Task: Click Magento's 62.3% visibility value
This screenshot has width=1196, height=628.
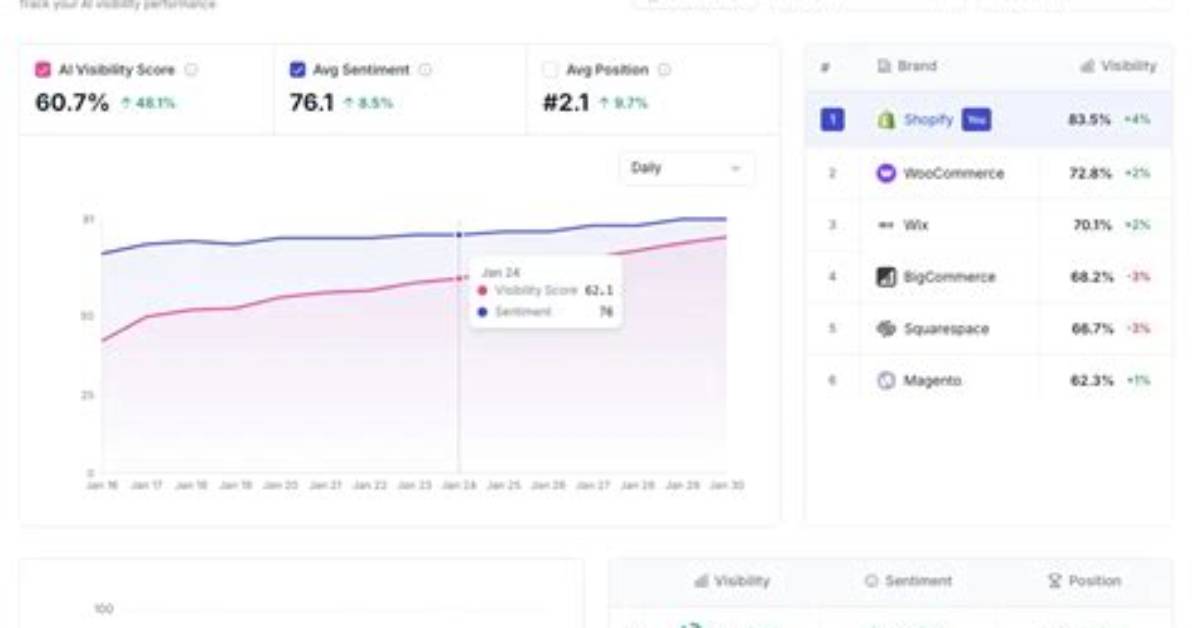Action: pyautogui.click(x=1092, y=380)
